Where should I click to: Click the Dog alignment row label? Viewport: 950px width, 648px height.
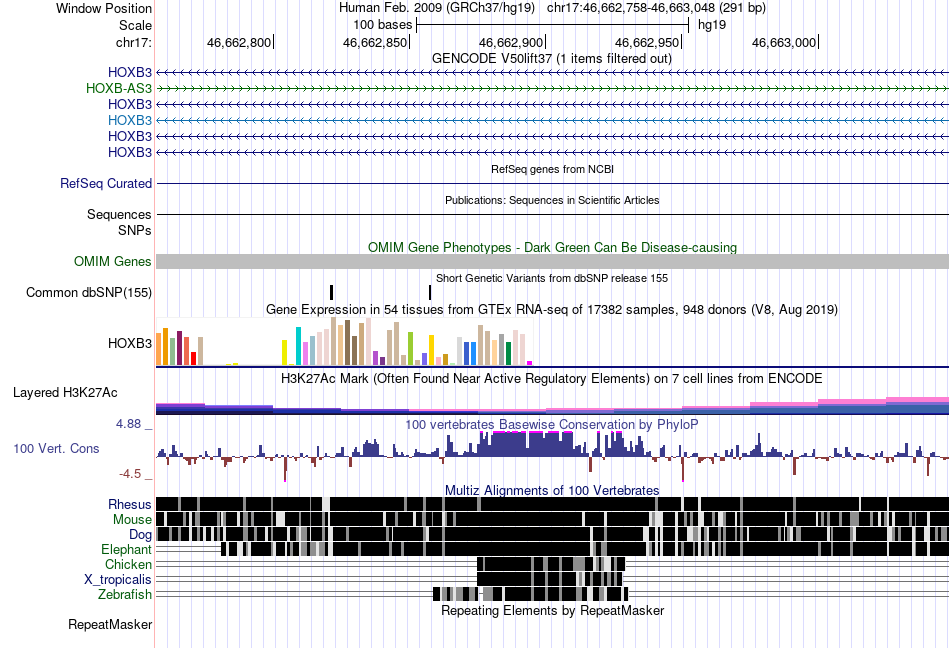click(140, 535)
